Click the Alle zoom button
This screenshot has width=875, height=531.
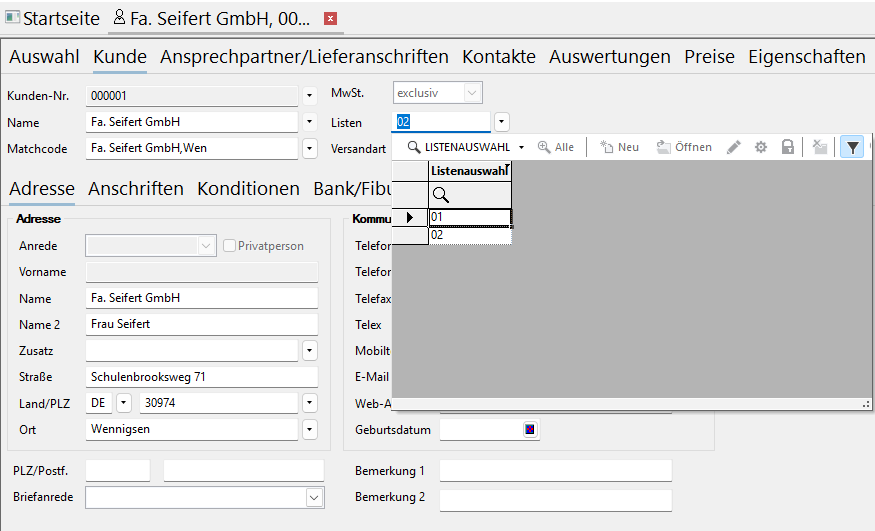point(556,147)
